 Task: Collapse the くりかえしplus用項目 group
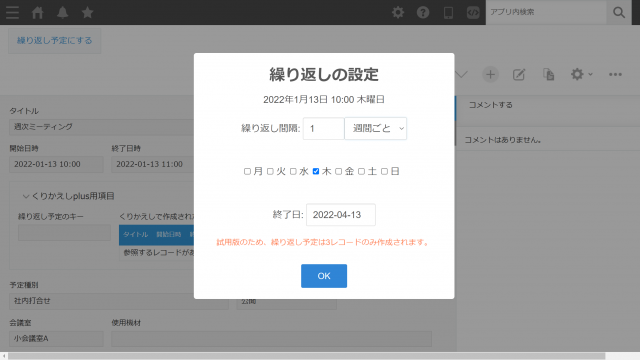tap(69, 196)
